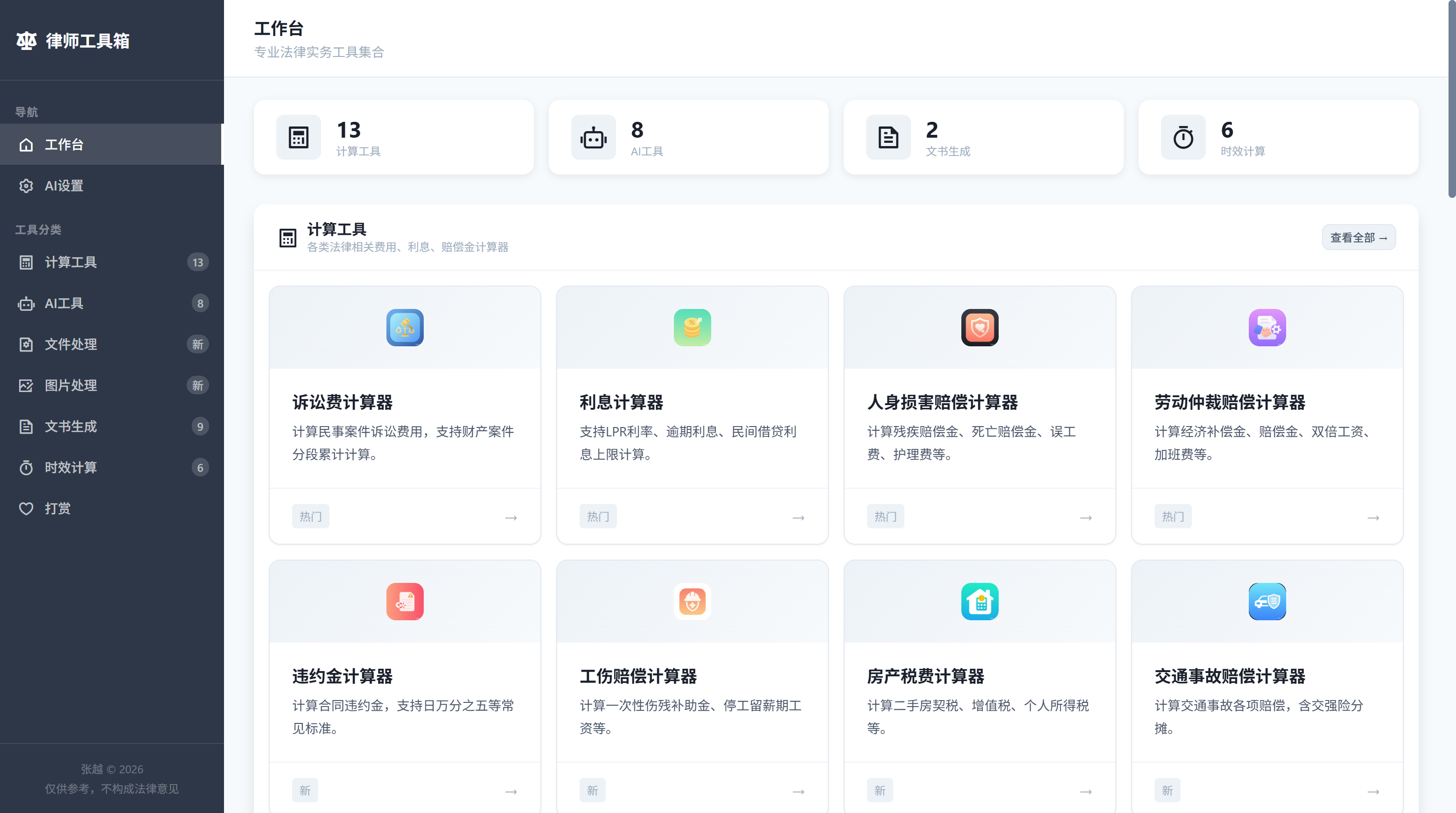Click the 违约金计算器 red document icon
The image size is (1456, 813).
(405, 601)
